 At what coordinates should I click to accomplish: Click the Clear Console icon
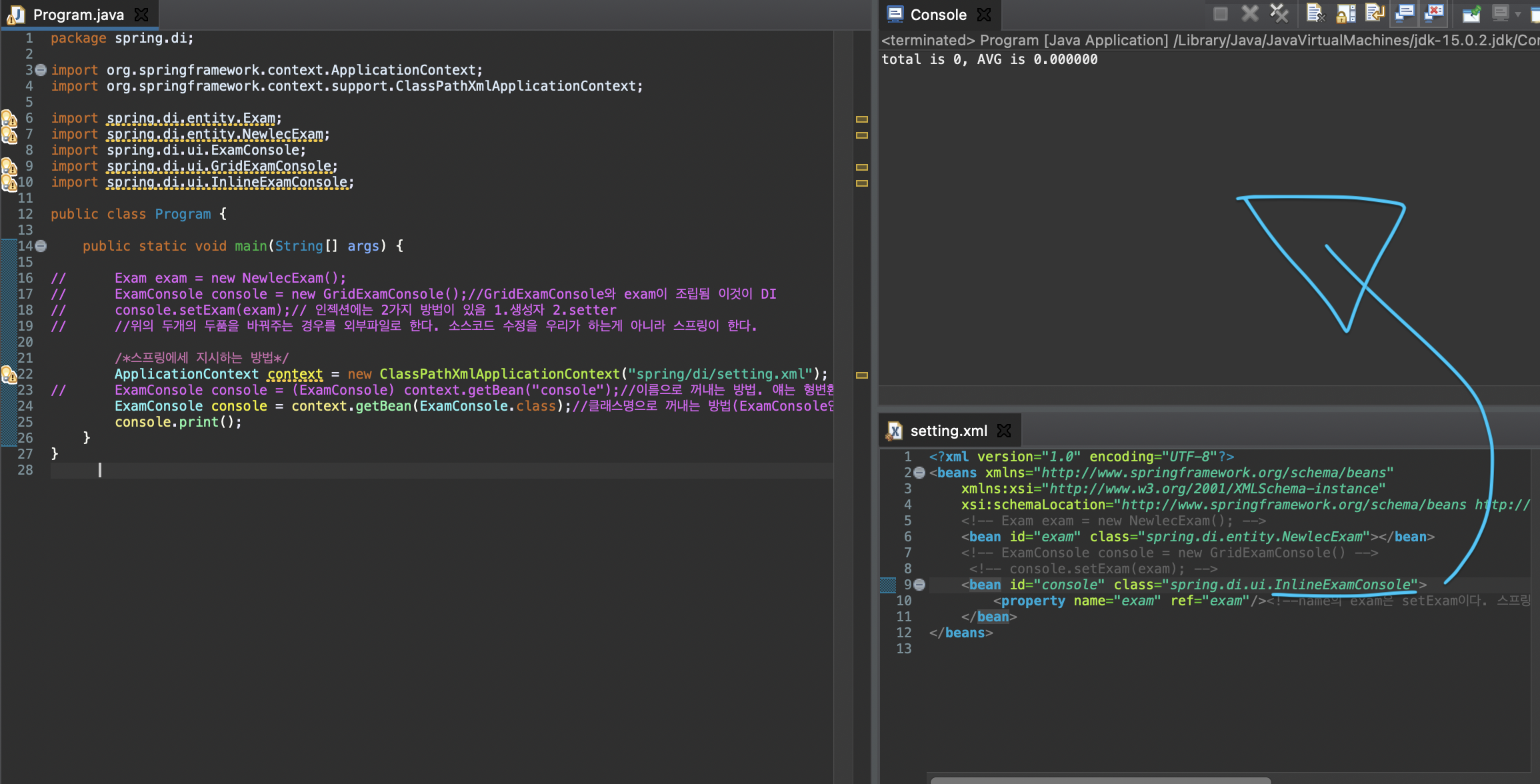(1315, 13)
